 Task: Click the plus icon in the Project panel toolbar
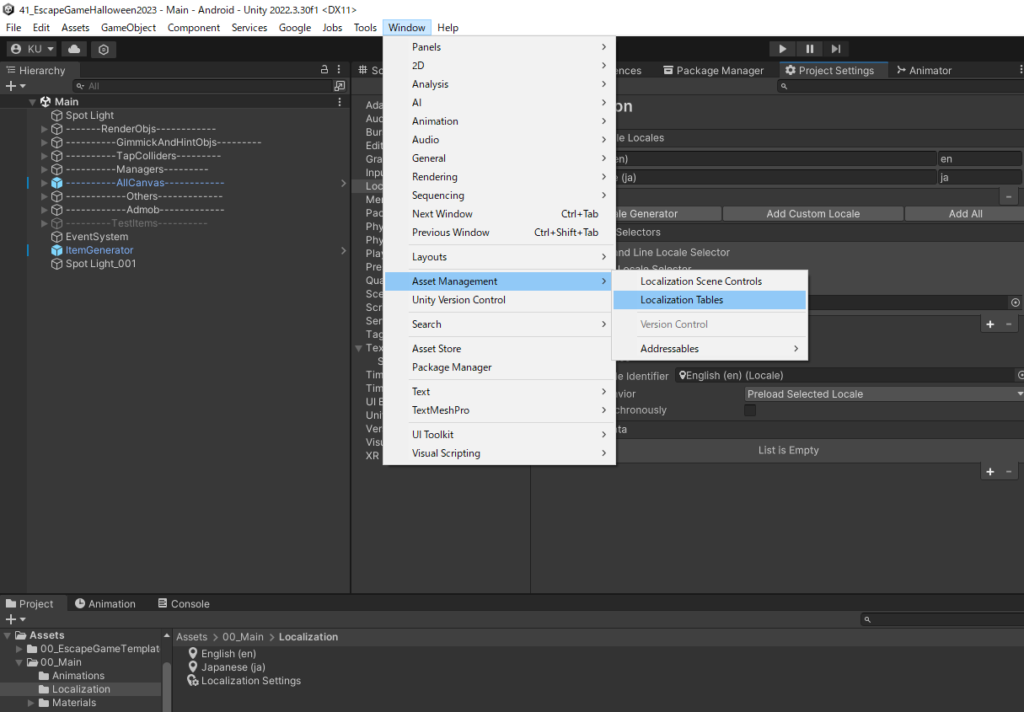[10, 619]
